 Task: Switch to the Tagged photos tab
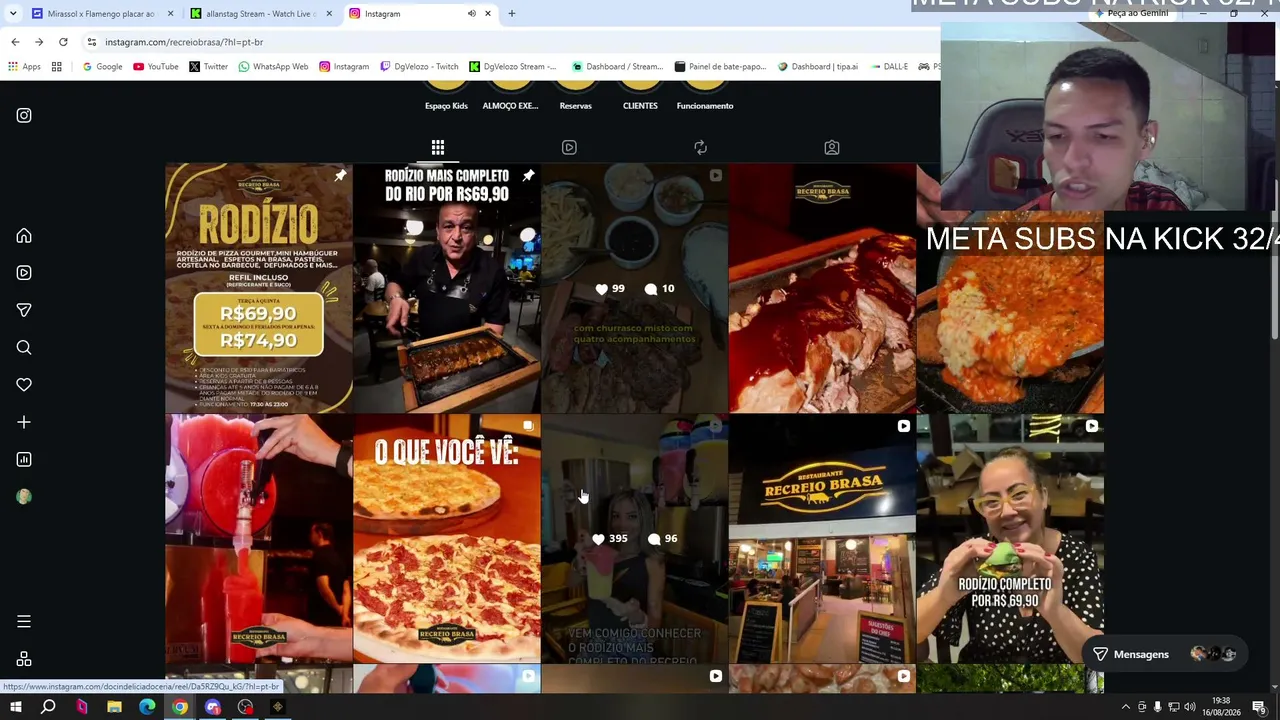pos(831,148)
